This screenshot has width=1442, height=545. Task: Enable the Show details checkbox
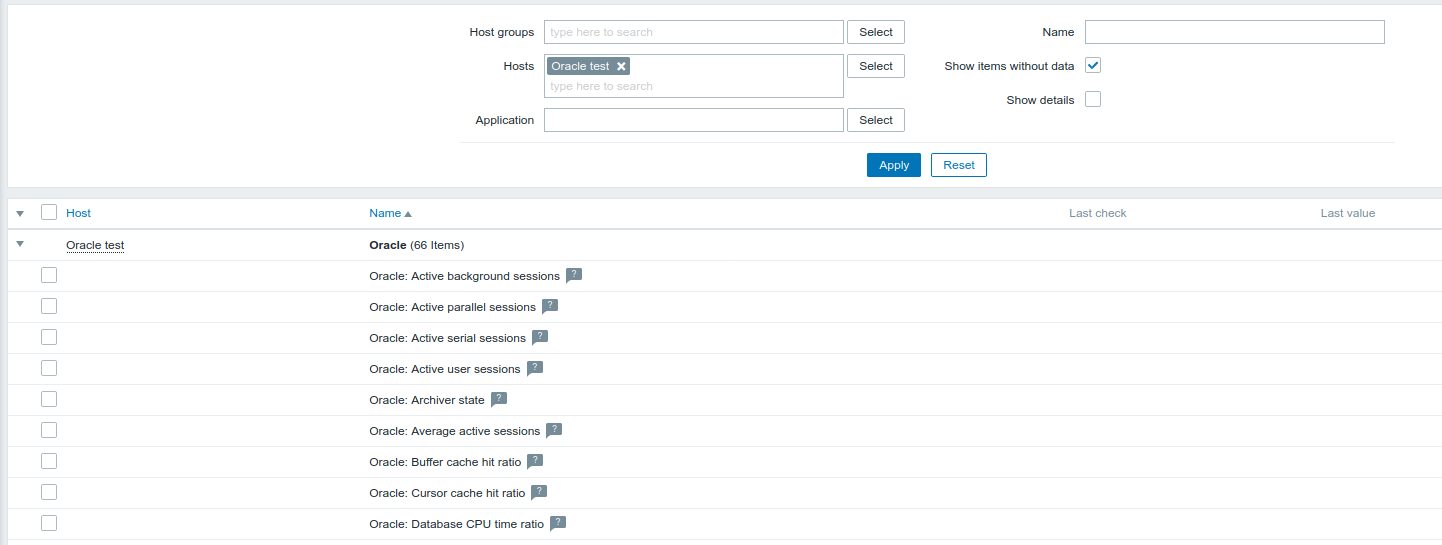pos(1093,100)
